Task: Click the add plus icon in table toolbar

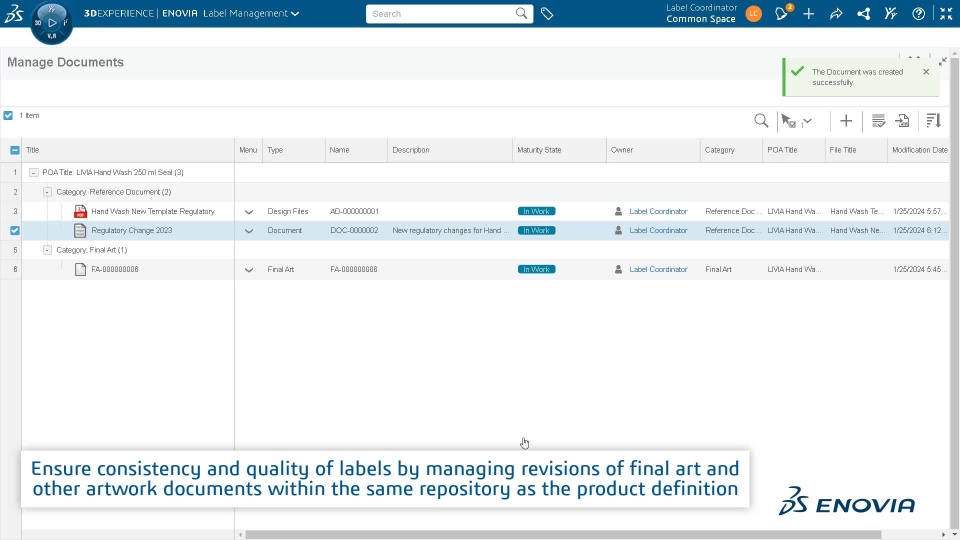Action: (x=846, y=121)
